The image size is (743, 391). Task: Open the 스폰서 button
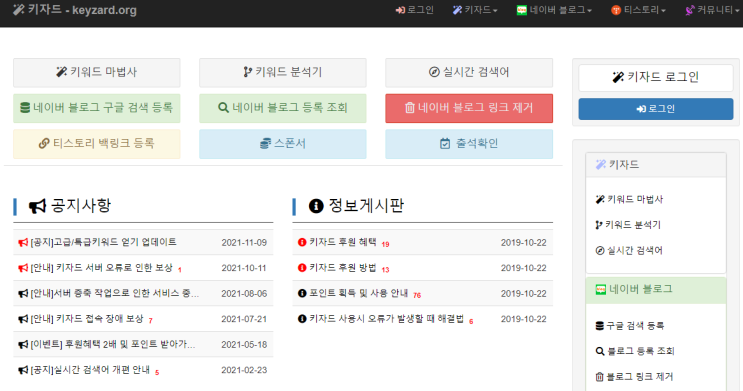click(x=282, y=144)
